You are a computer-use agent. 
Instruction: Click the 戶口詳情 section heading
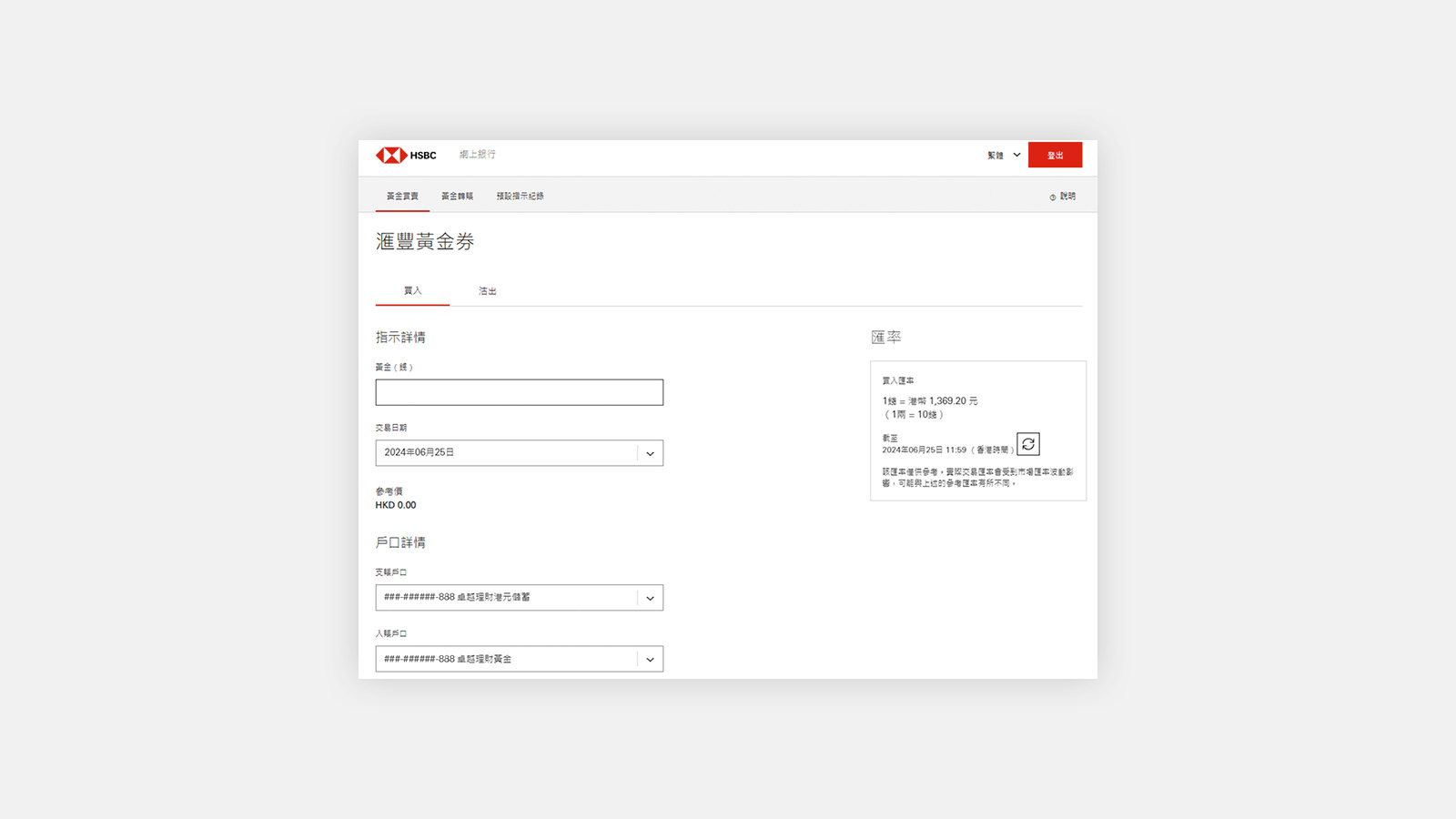coord(400,542)
